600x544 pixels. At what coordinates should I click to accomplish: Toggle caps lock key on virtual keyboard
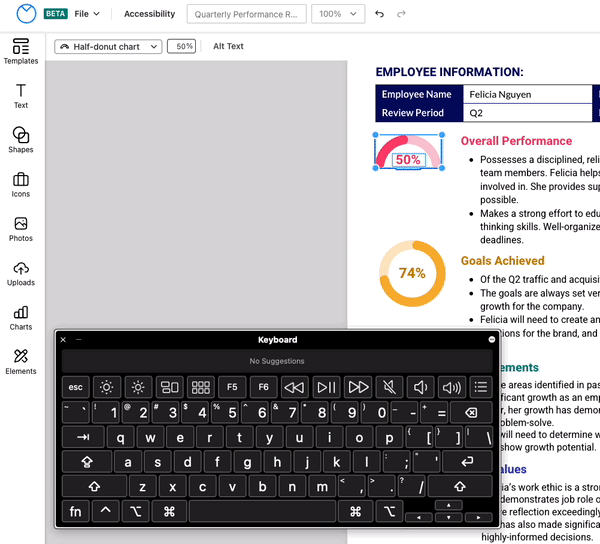point(87,462)
